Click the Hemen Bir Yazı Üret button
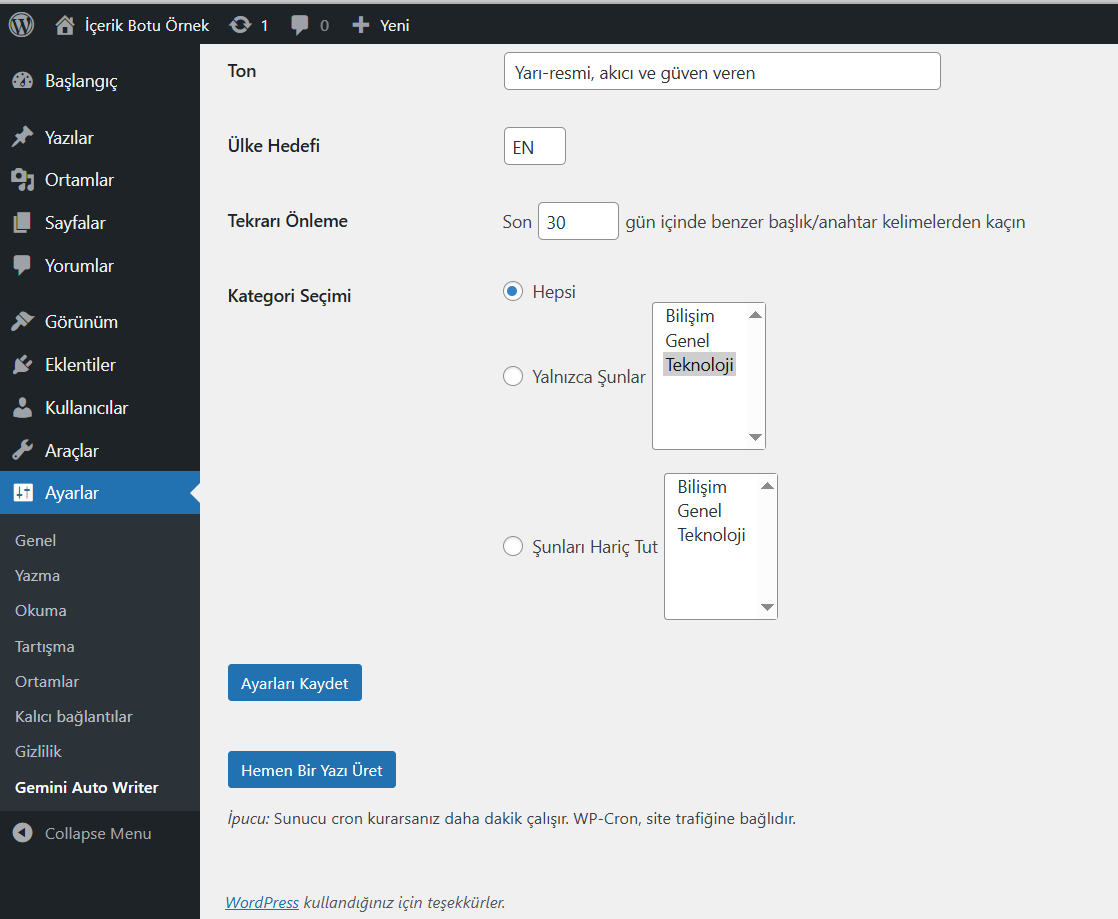1118x919 pixels. pyautogui.click(x=312, y=769)
